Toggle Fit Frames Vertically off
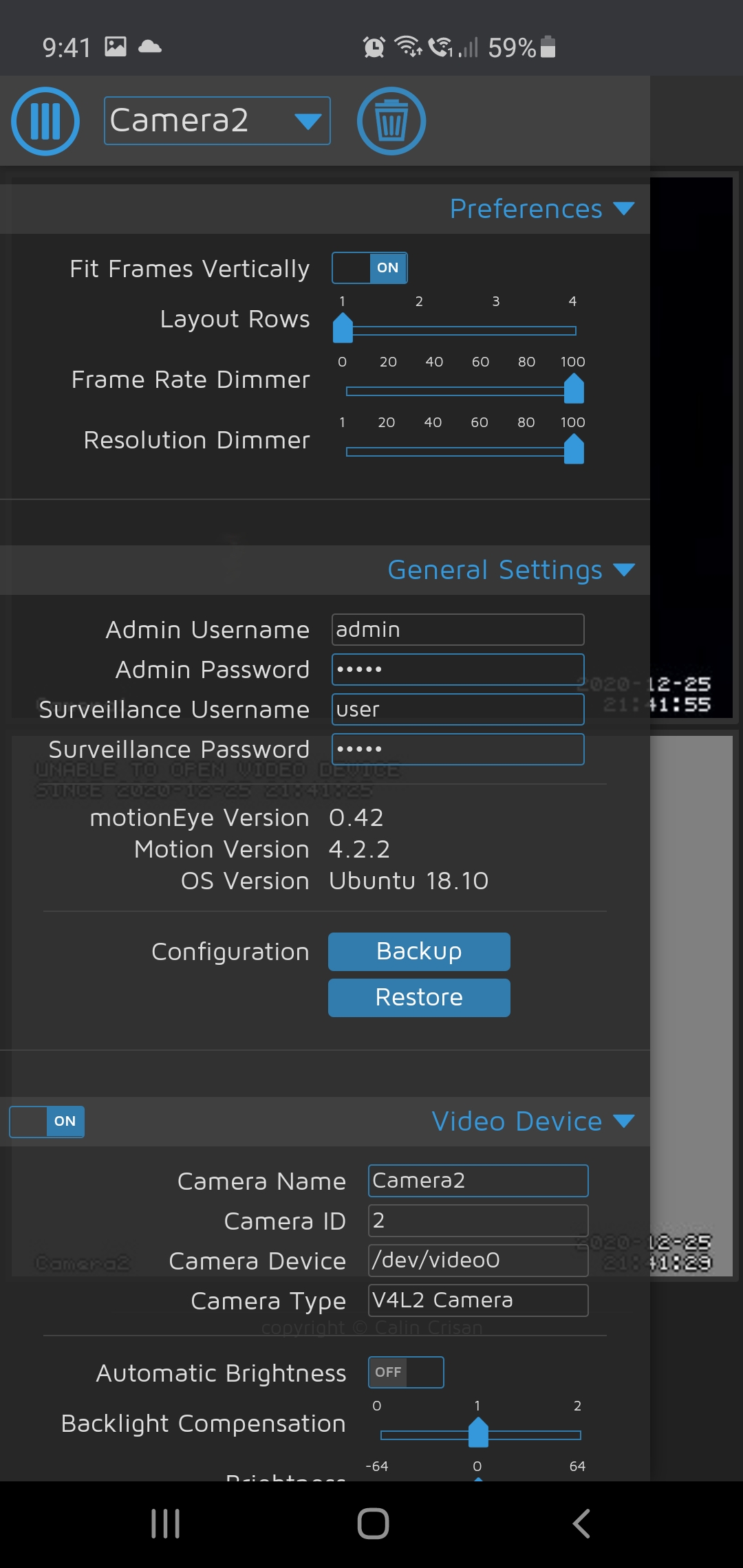The height and width of the screenshot is (1568, 743). point(369,268)
